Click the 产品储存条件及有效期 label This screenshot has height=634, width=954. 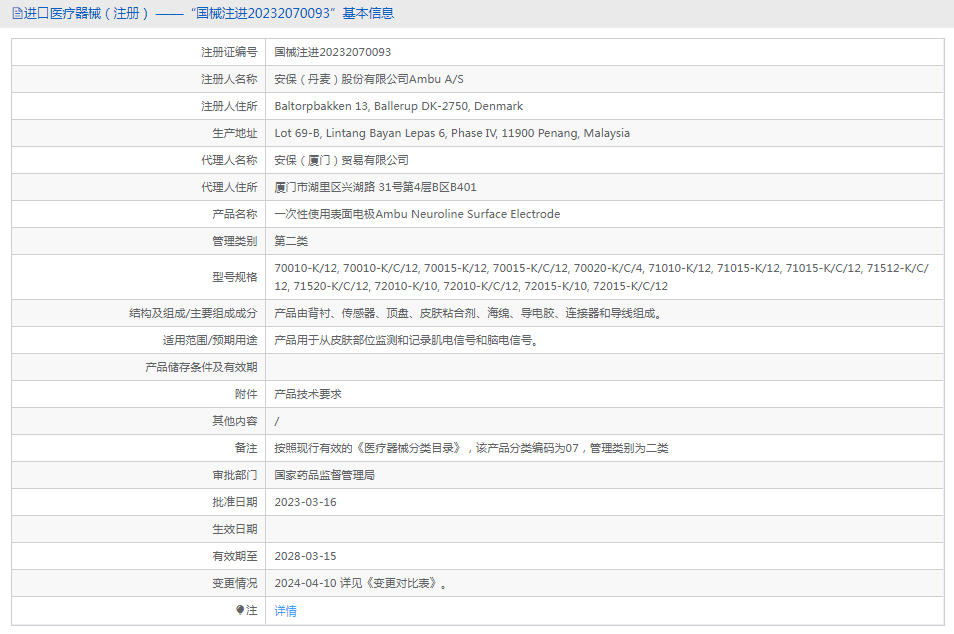click(201, 367)
